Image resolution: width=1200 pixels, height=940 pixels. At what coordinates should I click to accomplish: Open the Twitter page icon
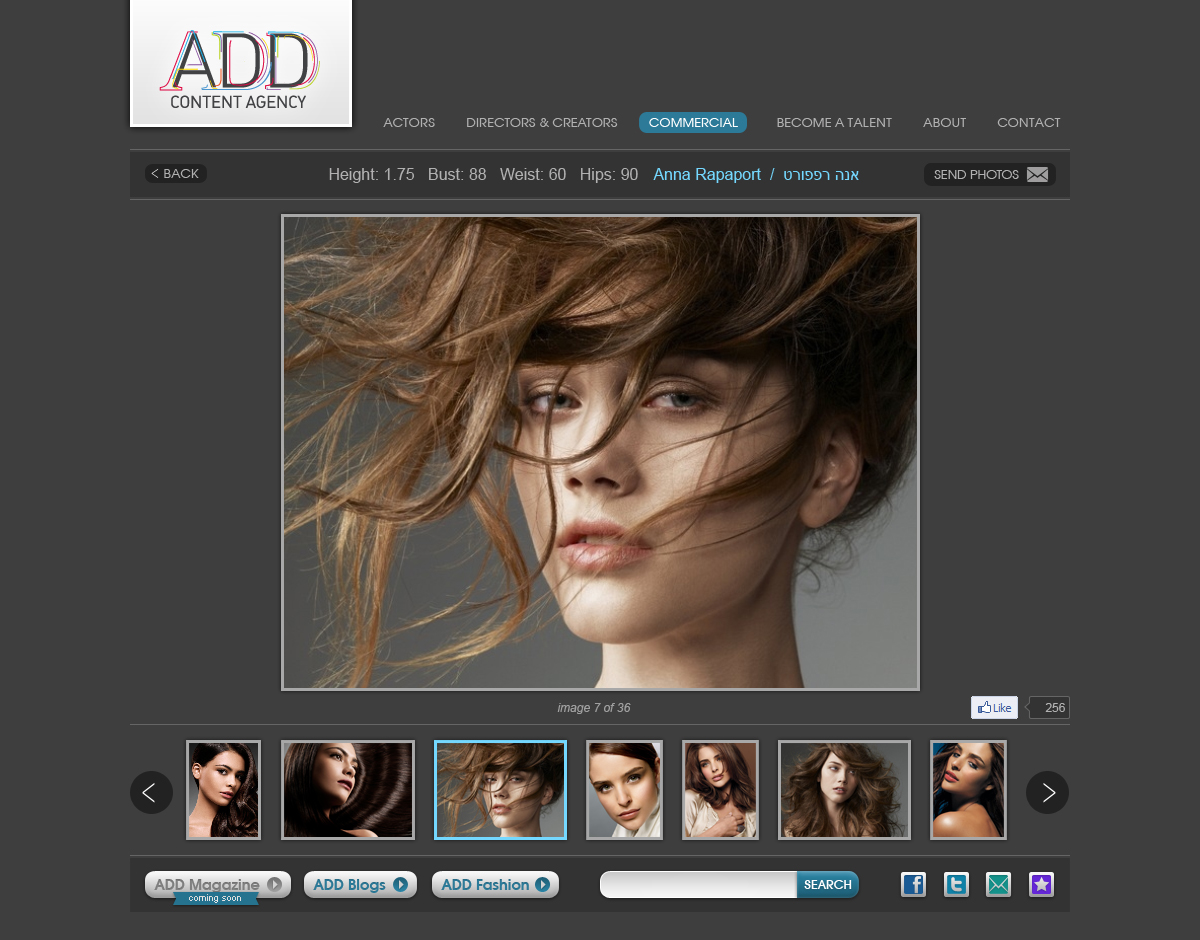pyautogui.click(x=956, y=885)
